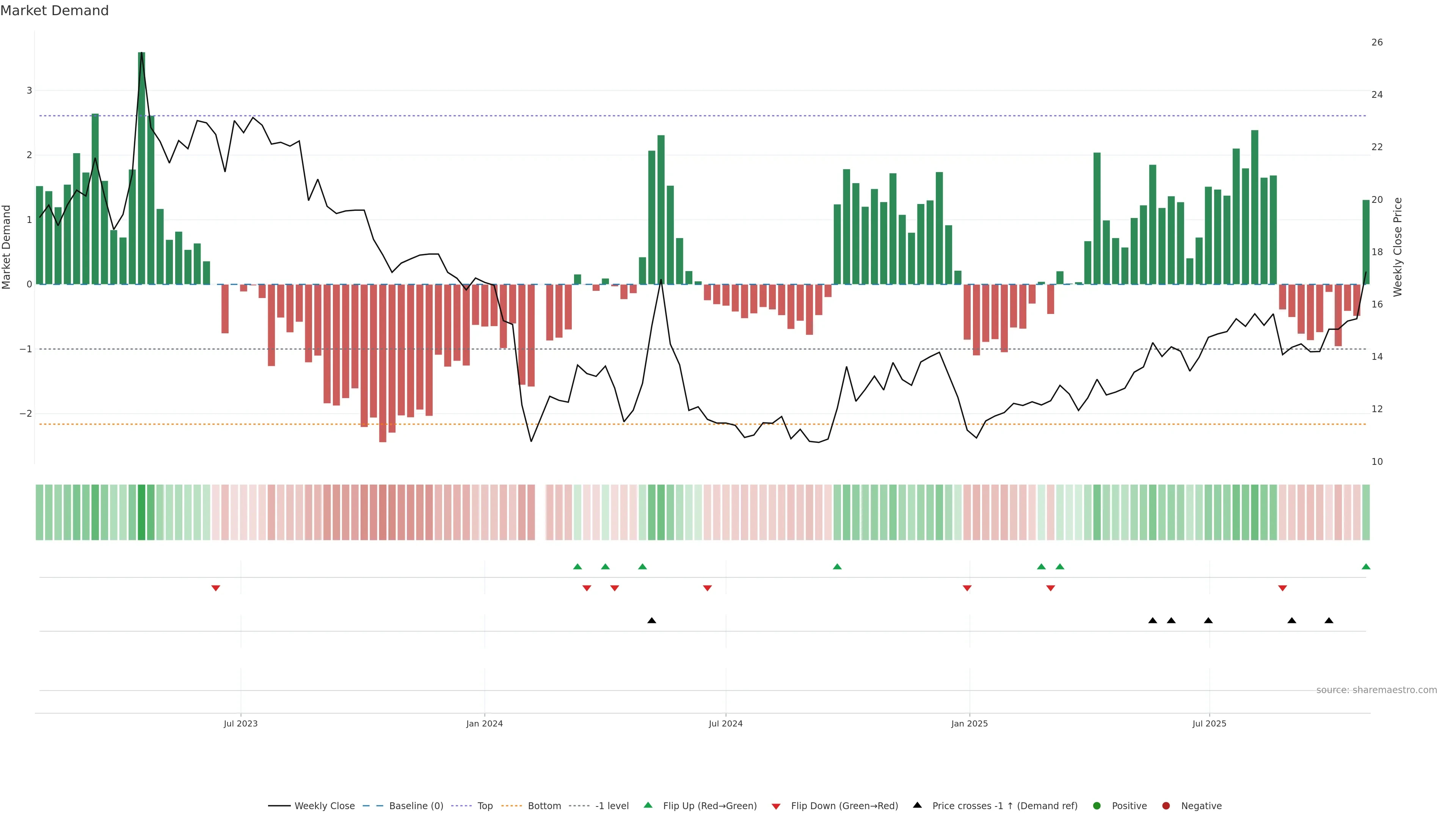Click the Weekly Close Price axis title

coord(1398,247)
